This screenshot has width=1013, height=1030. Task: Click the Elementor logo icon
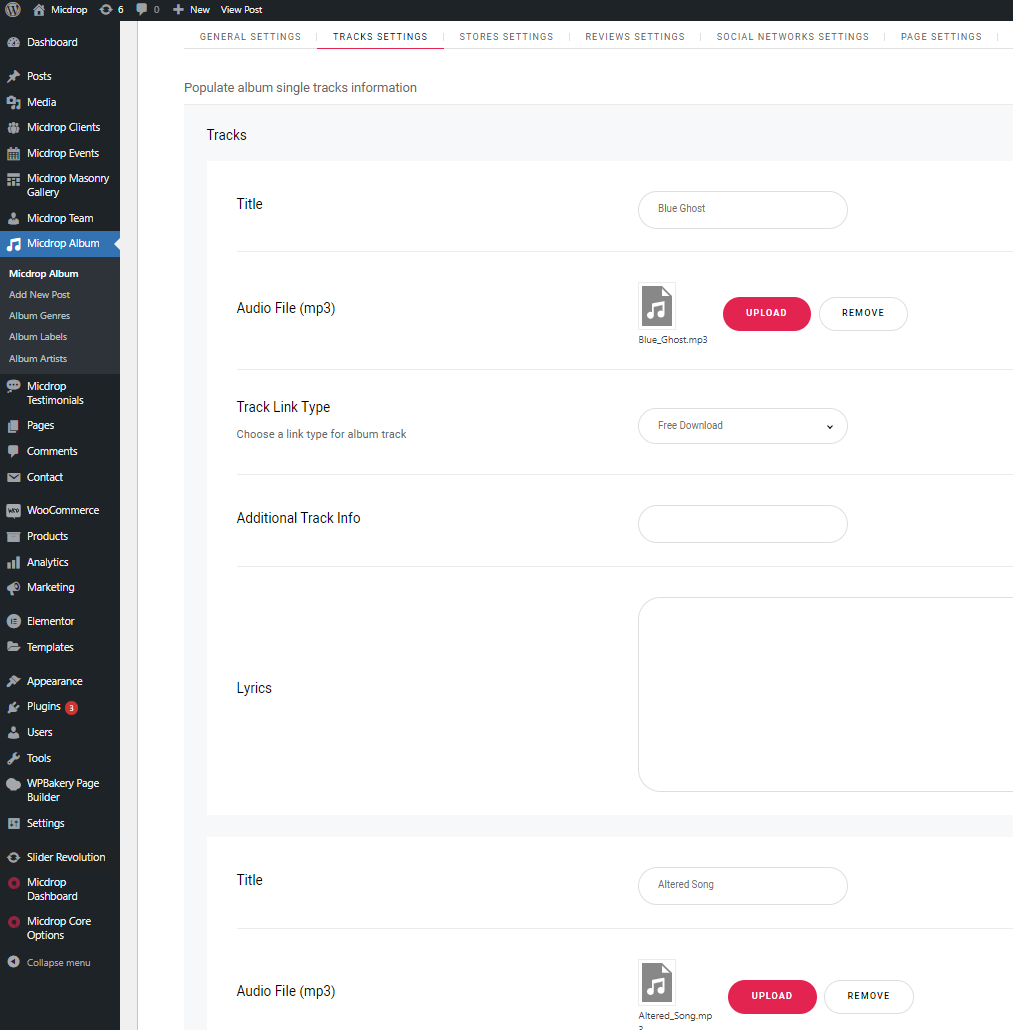pos(14,621)
